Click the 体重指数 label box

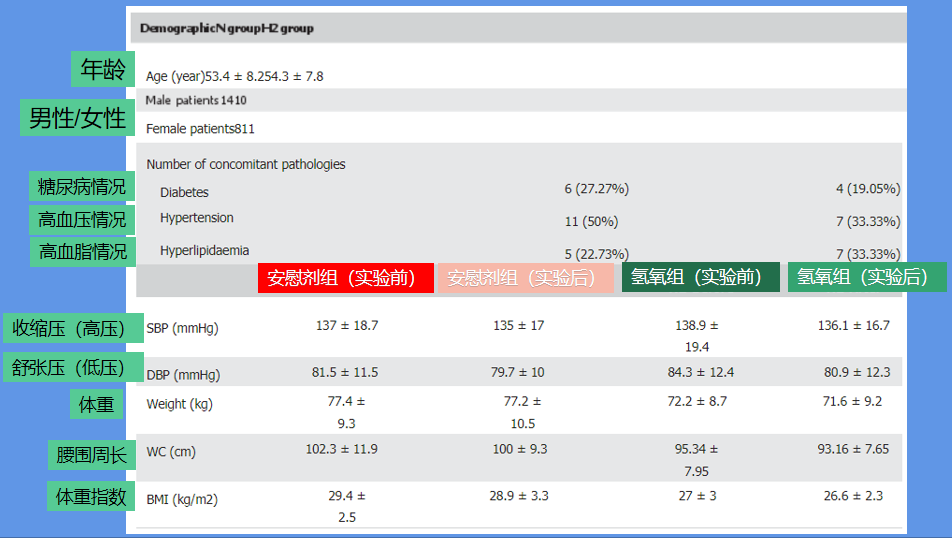(x=91, y=496)
